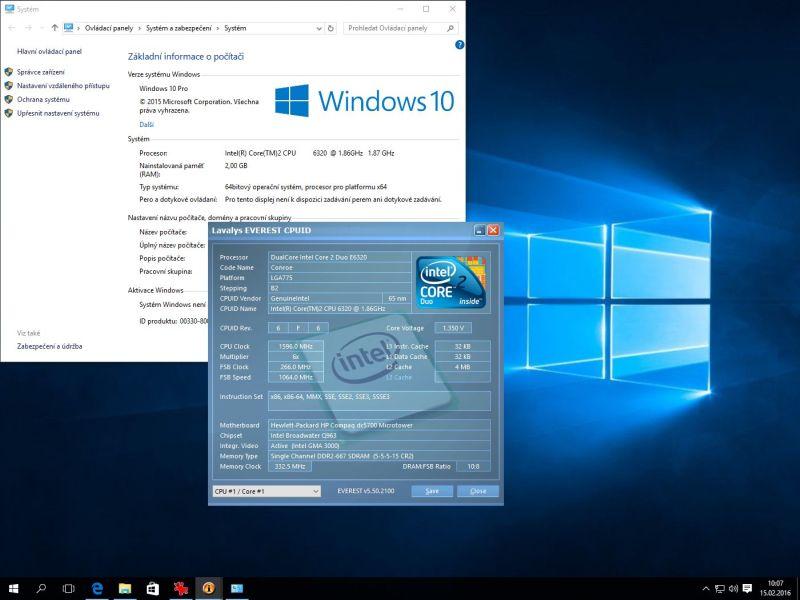Open Správce zařízení (Device Manager)

pos(41,72)
